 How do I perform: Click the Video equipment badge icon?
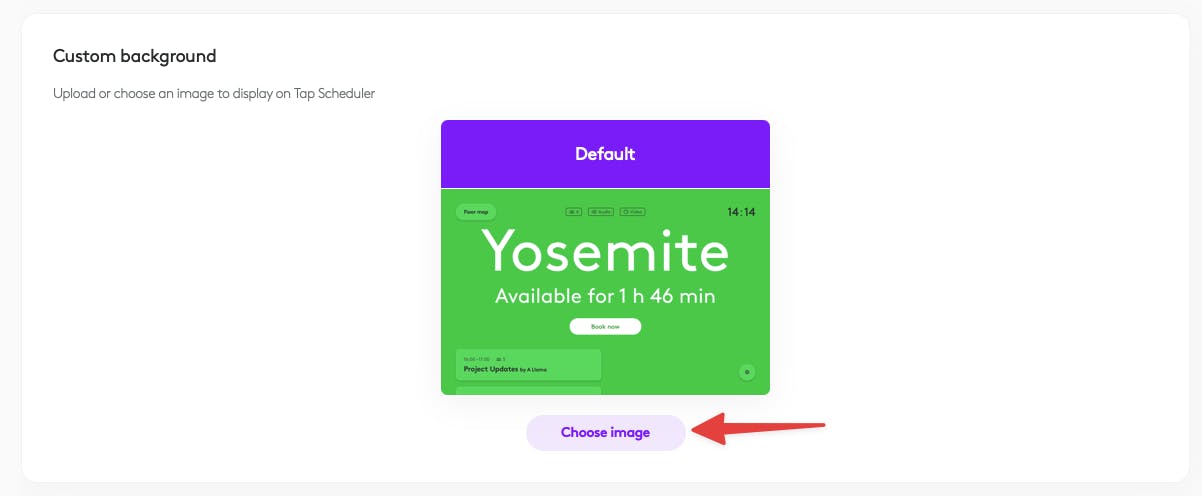pyautogui.click(x=633, y=212)
